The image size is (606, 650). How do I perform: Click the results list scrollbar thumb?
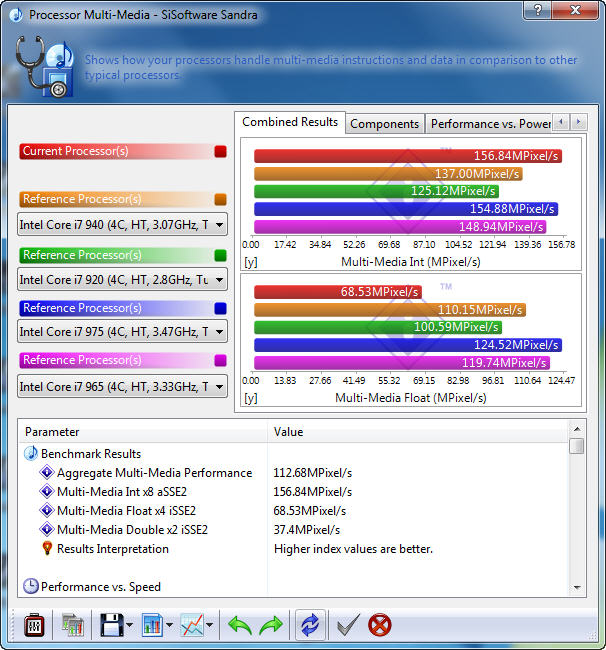pyautogui.click(x=577, y=446)
